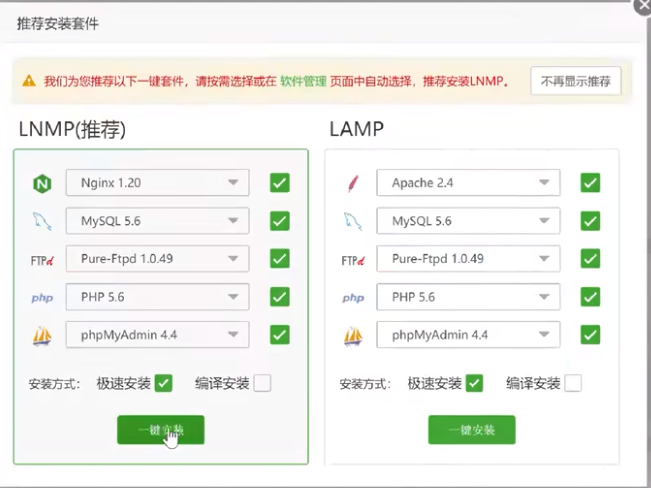Viewport: 651px width, 488px height.
Task: Click the php icon in LNMP panel
Action: click(x=42, y=298)
